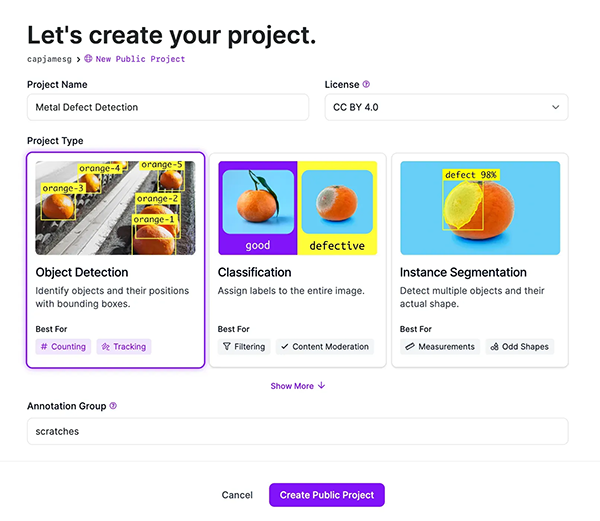Click the Project Name text field
Image resolution: width=600 pixels, height=521 pixels.
168,107
